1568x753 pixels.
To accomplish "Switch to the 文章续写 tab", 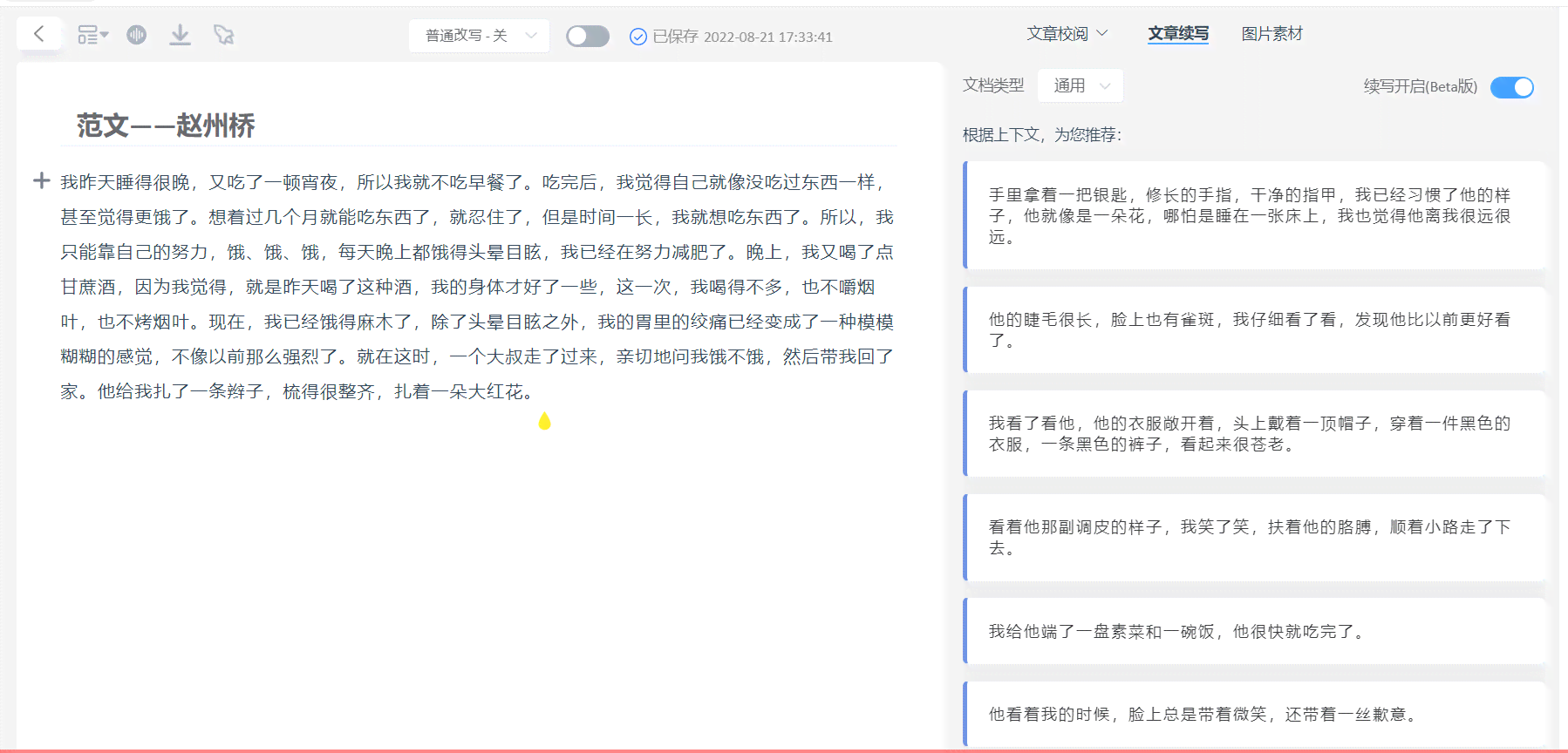I will click(1178, 34).
